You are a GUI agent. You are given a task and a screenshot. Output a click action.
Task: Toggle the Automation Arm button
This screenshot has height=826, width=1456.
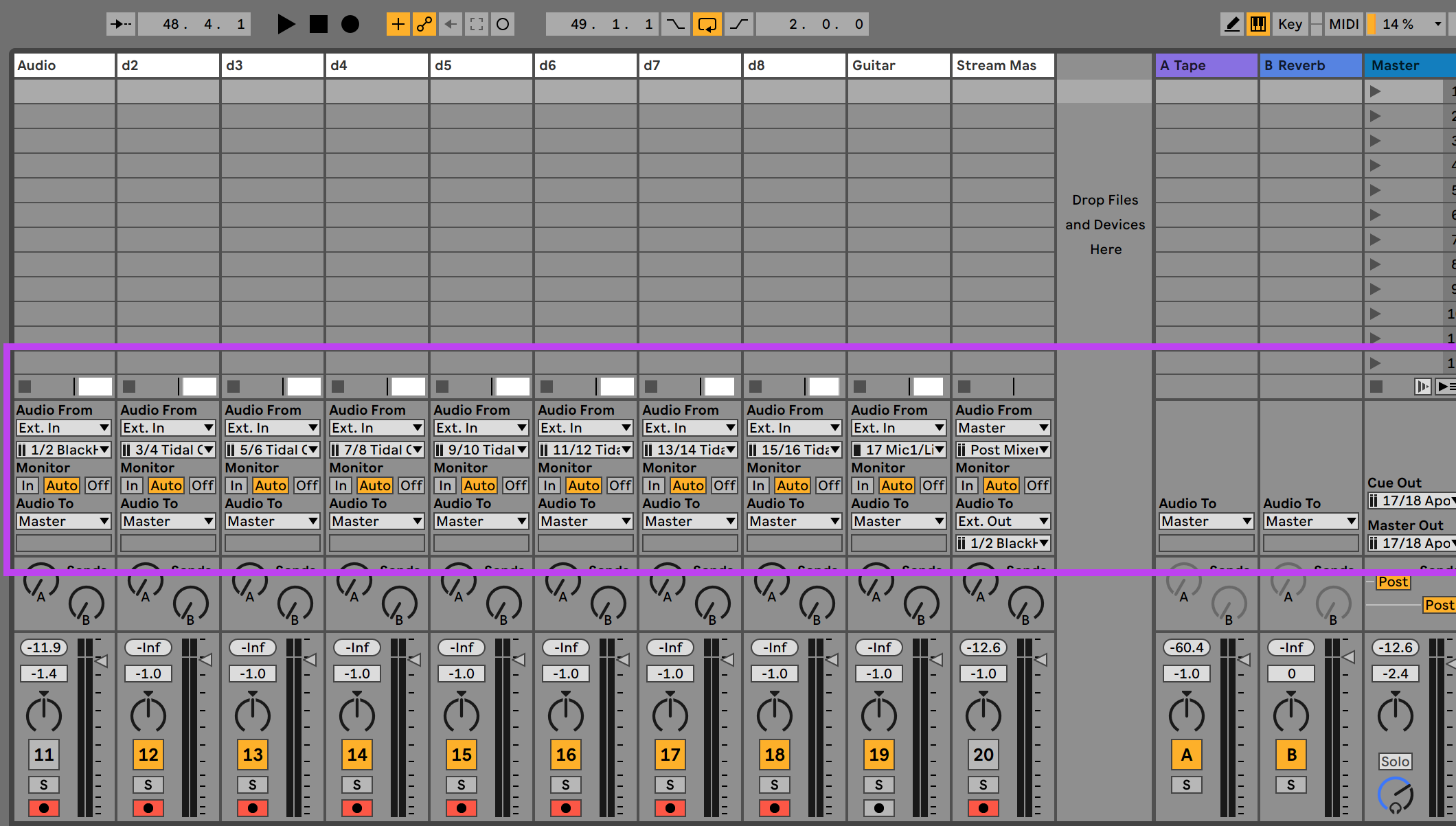pyautogui.click(x=424, y=24)
